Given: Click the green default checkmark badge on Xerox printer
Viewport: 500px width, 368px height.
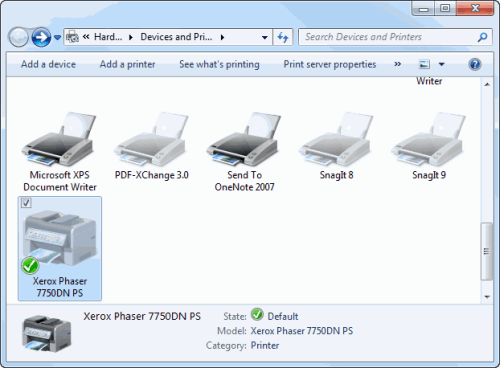Looking at the screenshot, I should point(30,266).
